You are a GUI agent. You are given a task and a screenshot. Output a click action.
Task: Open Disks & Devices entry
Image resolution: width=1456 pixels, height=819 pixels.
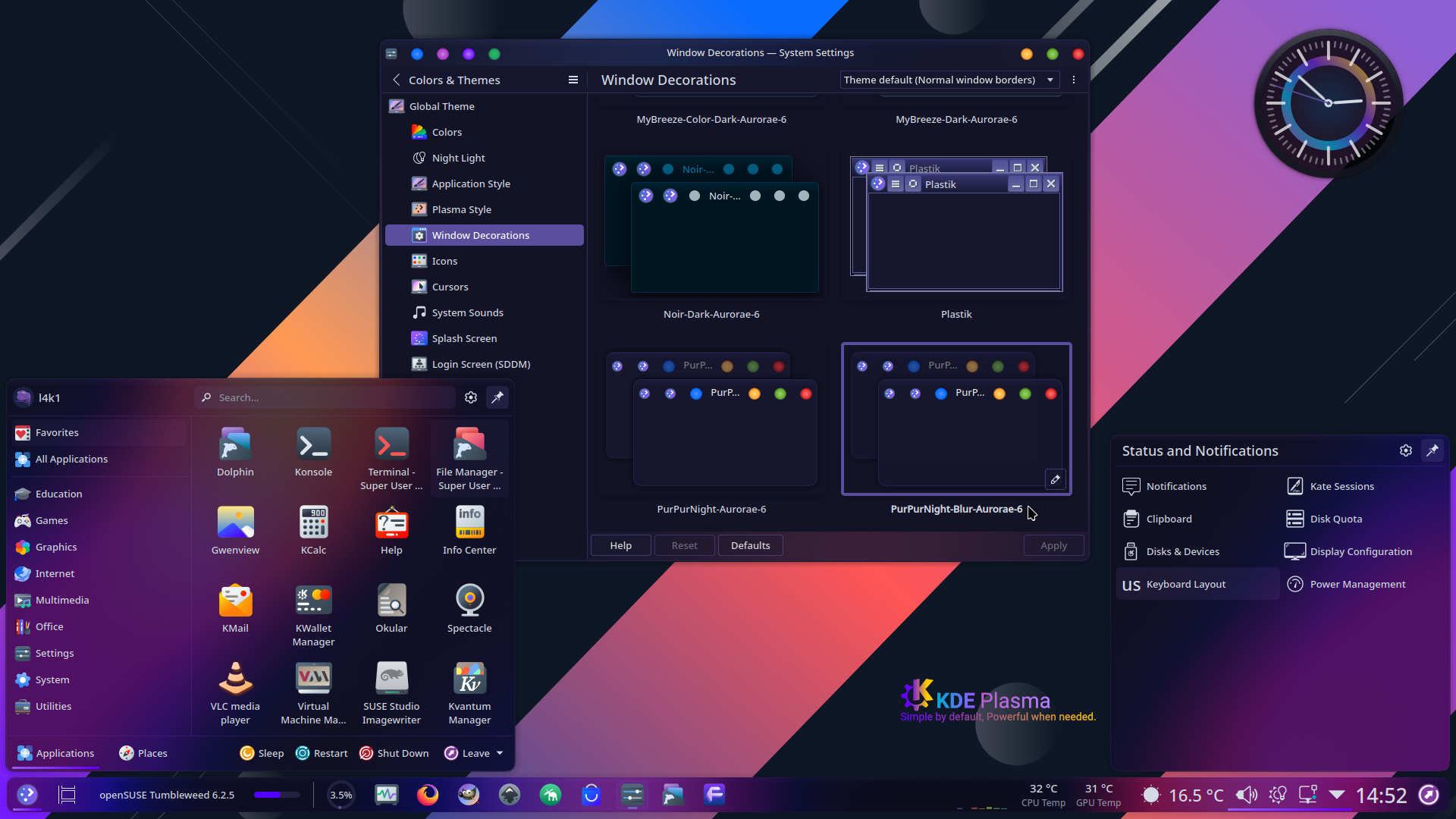tap(1197, 551)
